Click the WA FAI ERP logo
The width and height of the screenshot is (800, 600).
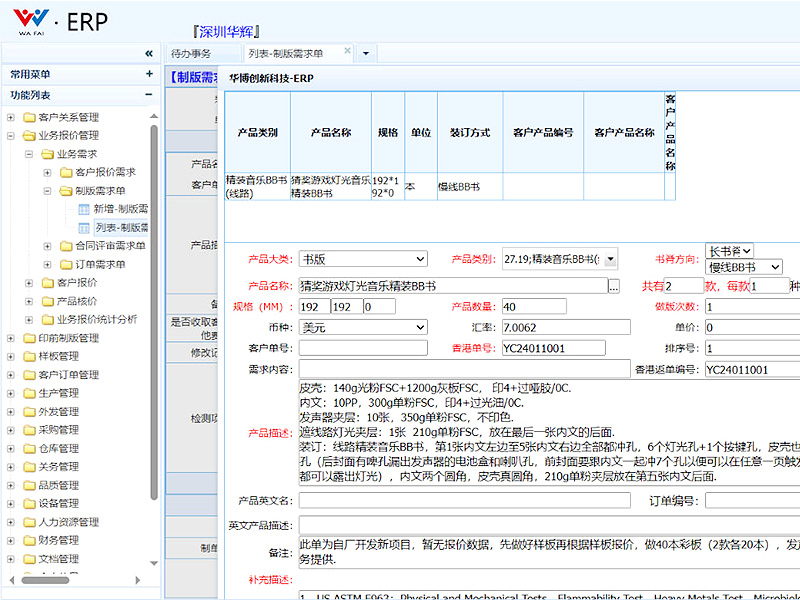[x=61, y=21]
